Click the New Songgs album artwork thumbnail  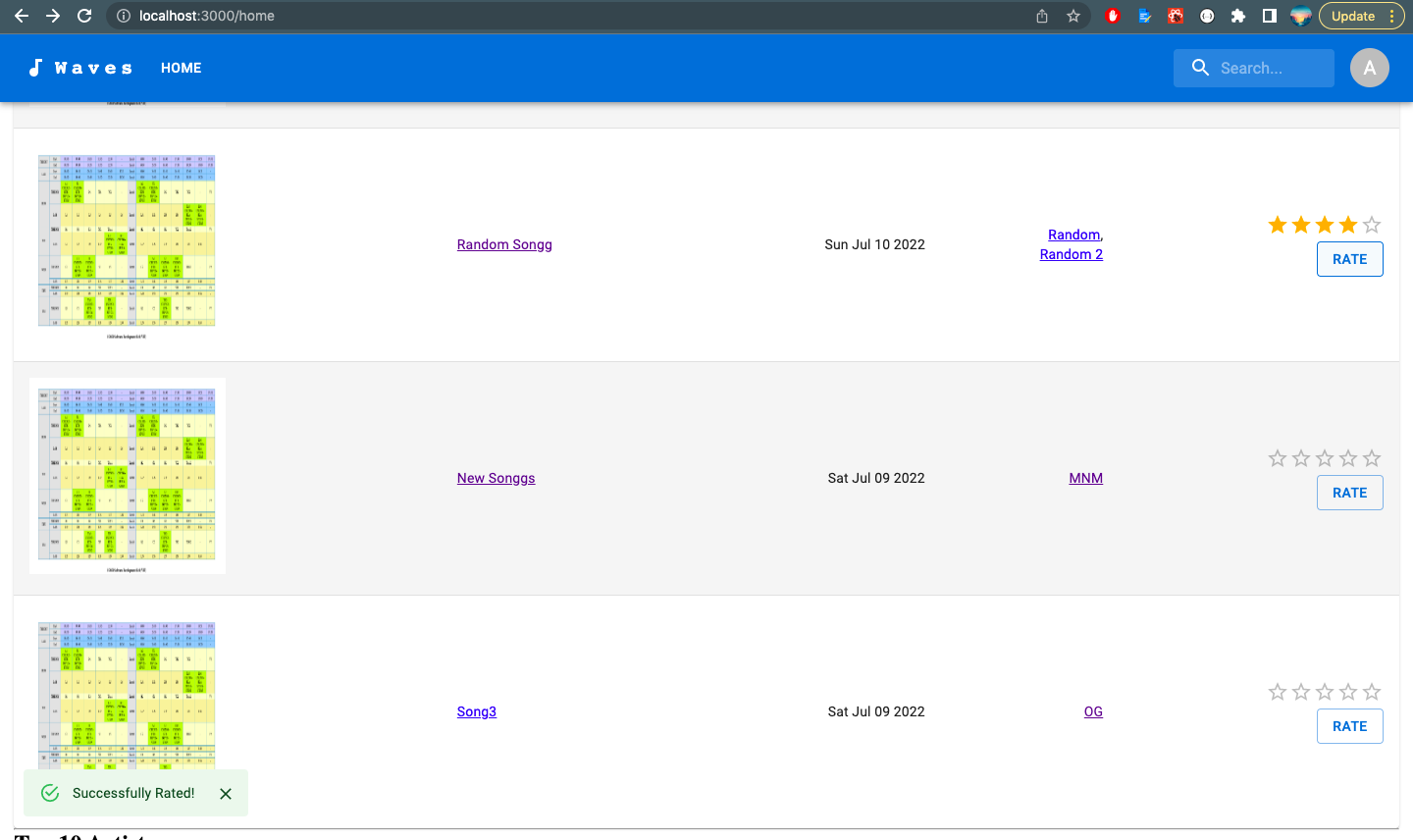(x=127, y=476)
